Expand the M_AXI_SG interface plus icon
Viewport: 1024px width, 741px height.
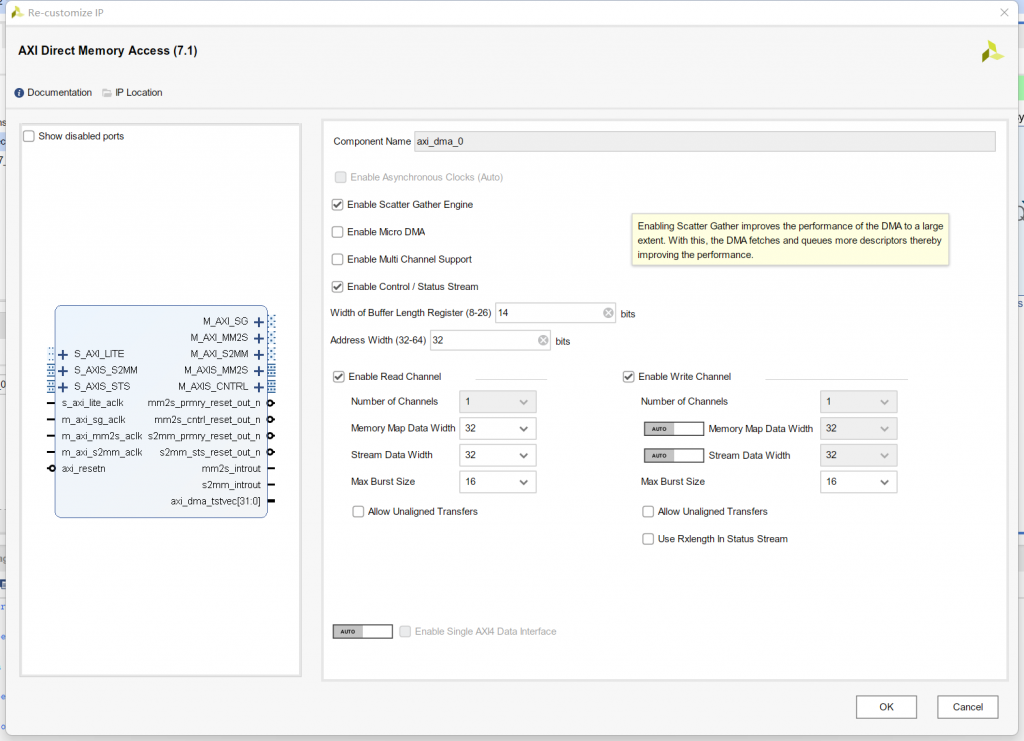(259, 322)
